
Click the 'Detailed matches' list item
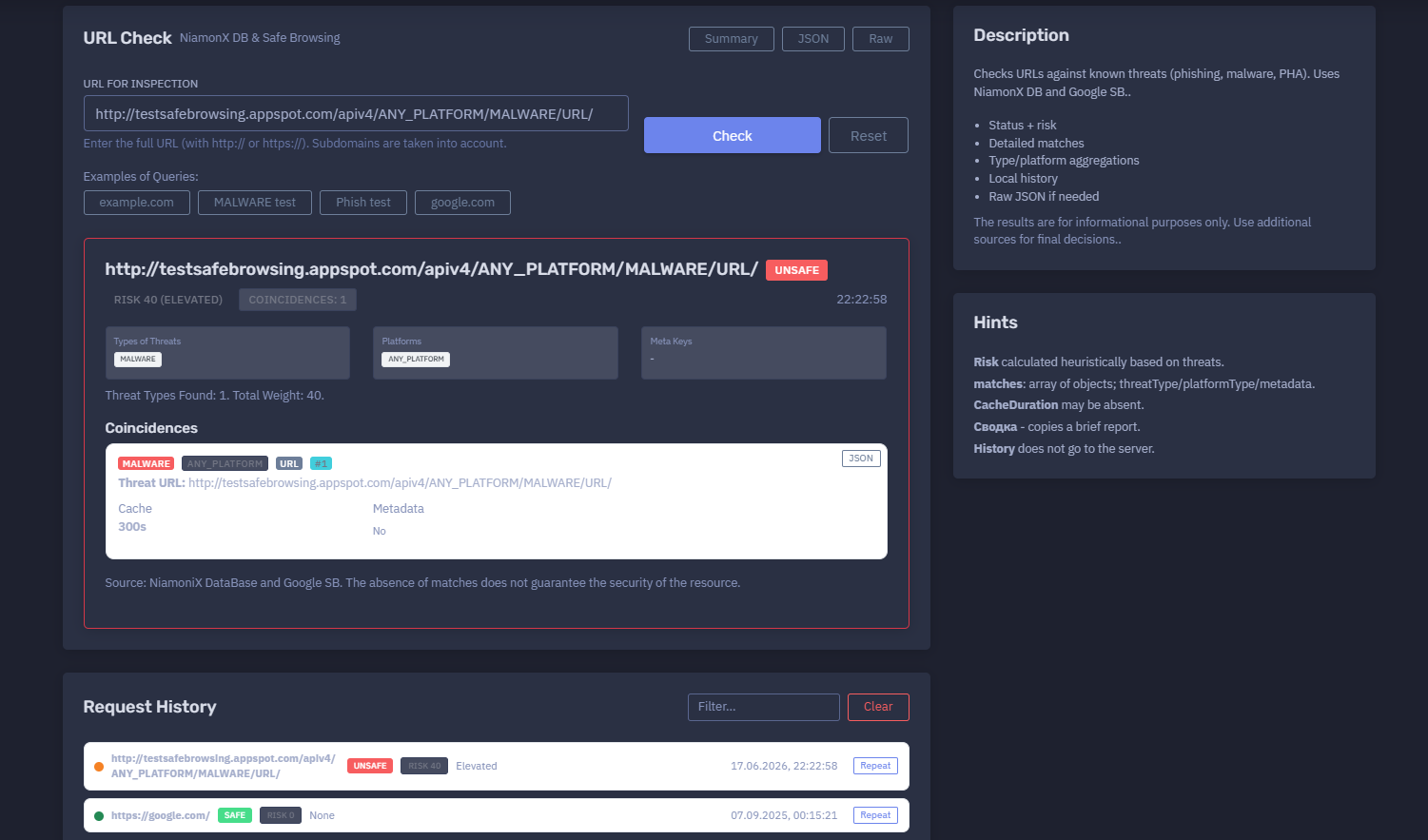pos(1036,144)
